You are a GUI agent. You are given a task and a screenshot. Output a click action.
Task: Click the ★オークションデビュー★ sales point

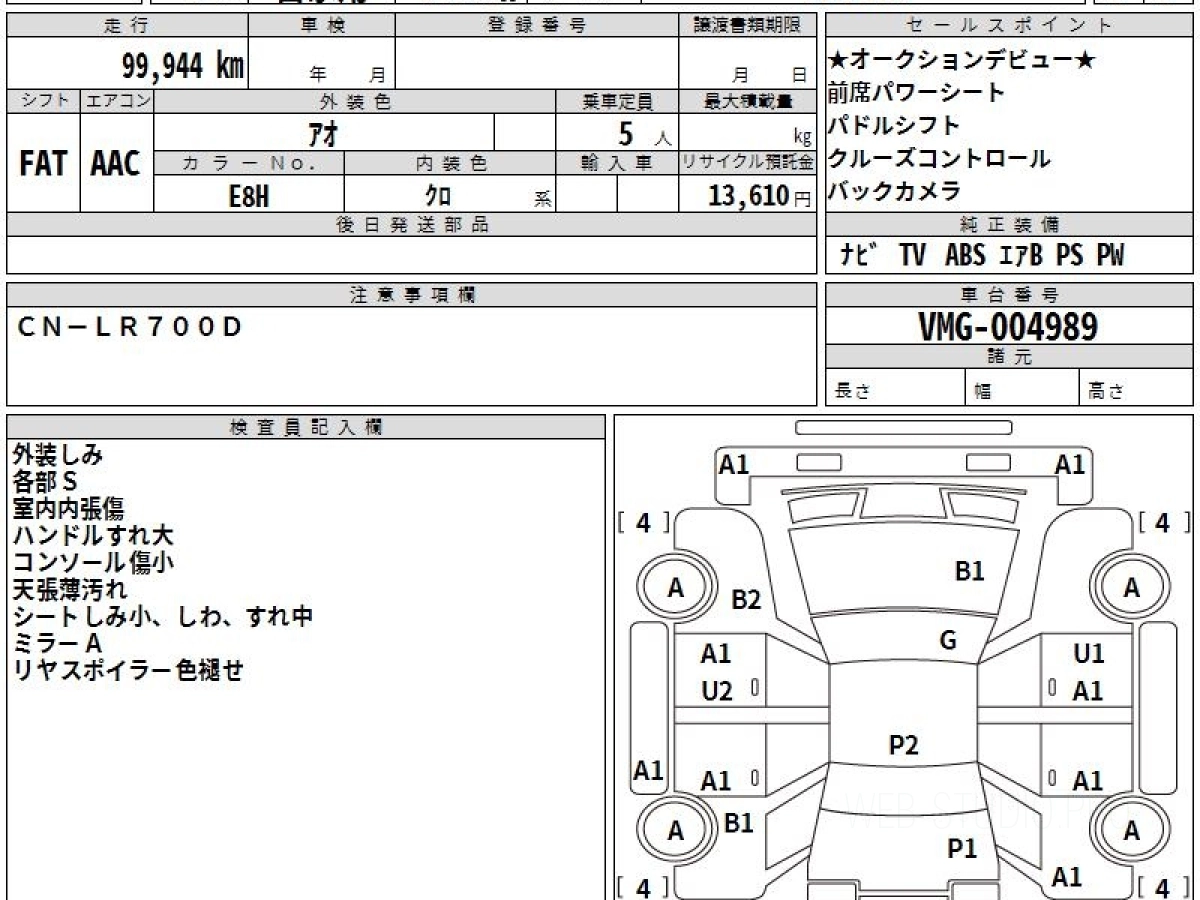pos(961,60)
